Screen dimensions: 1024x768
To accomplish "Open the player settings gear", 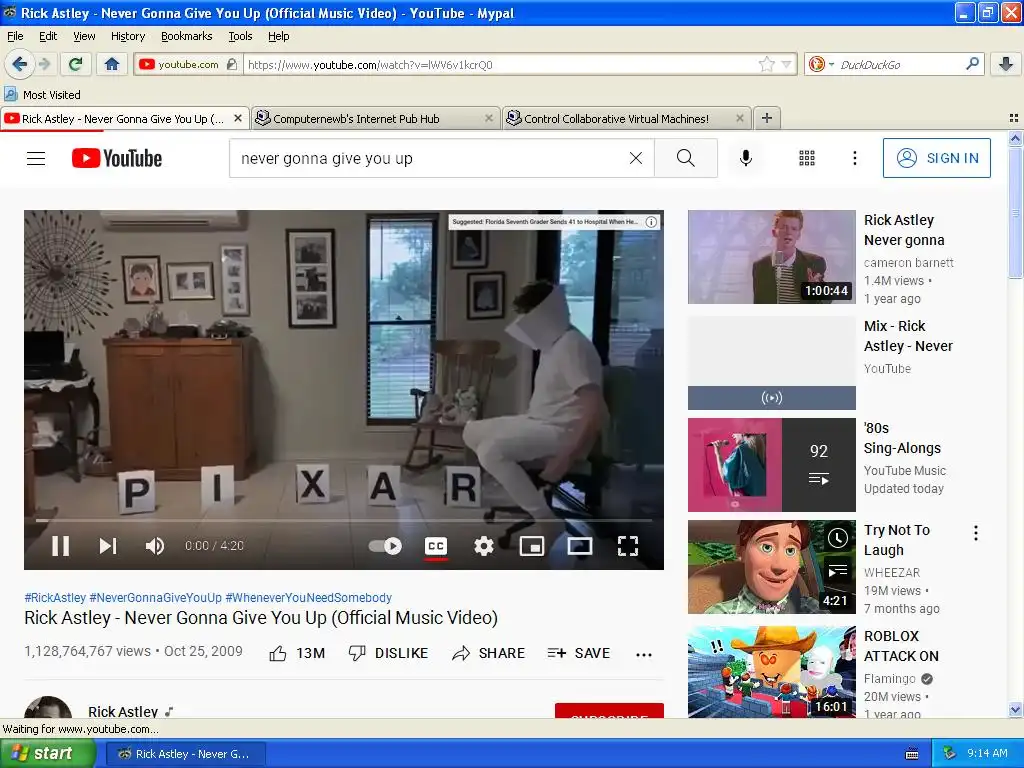I will pos(483,546).
